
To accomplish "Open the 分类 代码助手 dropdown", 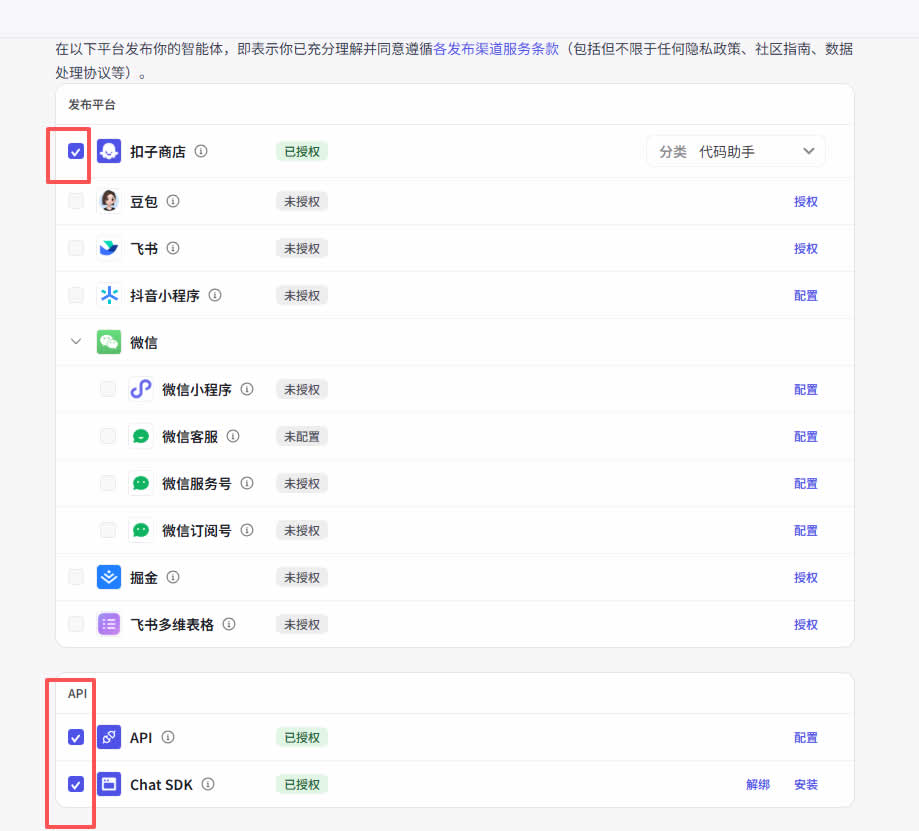I will coord(736,152).
